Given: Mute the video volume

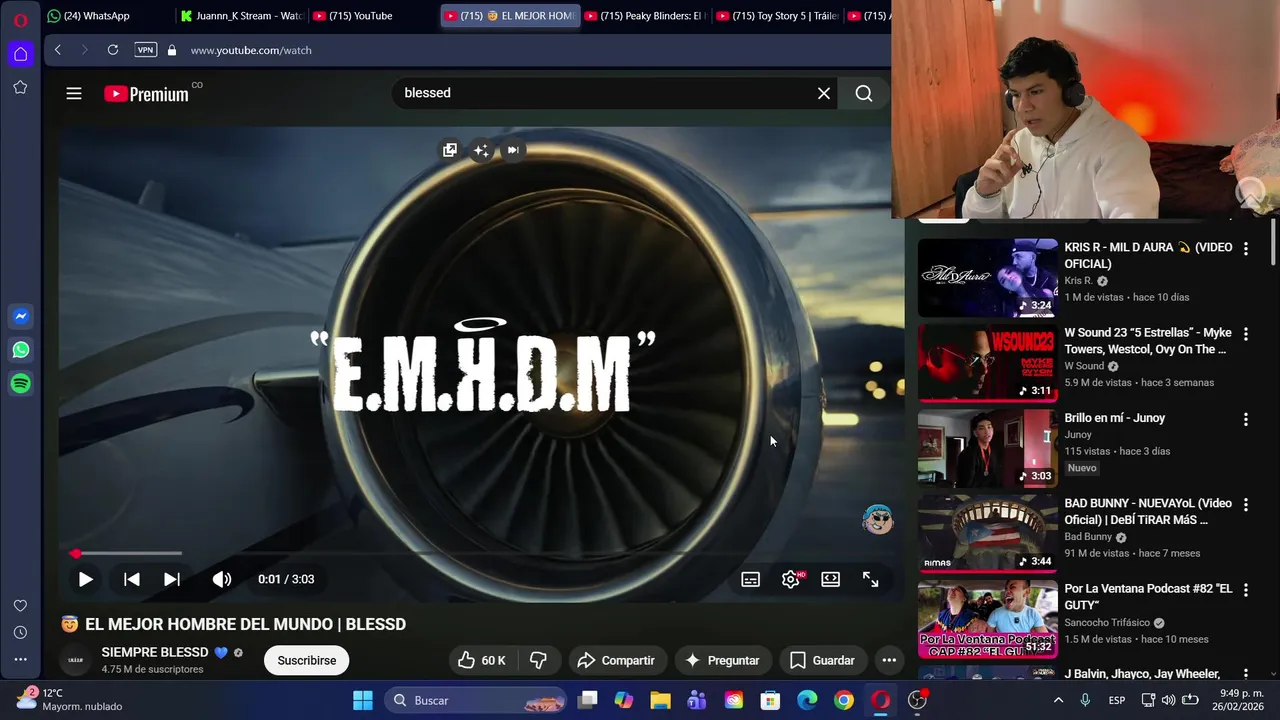Looking at the screenshot, I should [x=222, y=579].
